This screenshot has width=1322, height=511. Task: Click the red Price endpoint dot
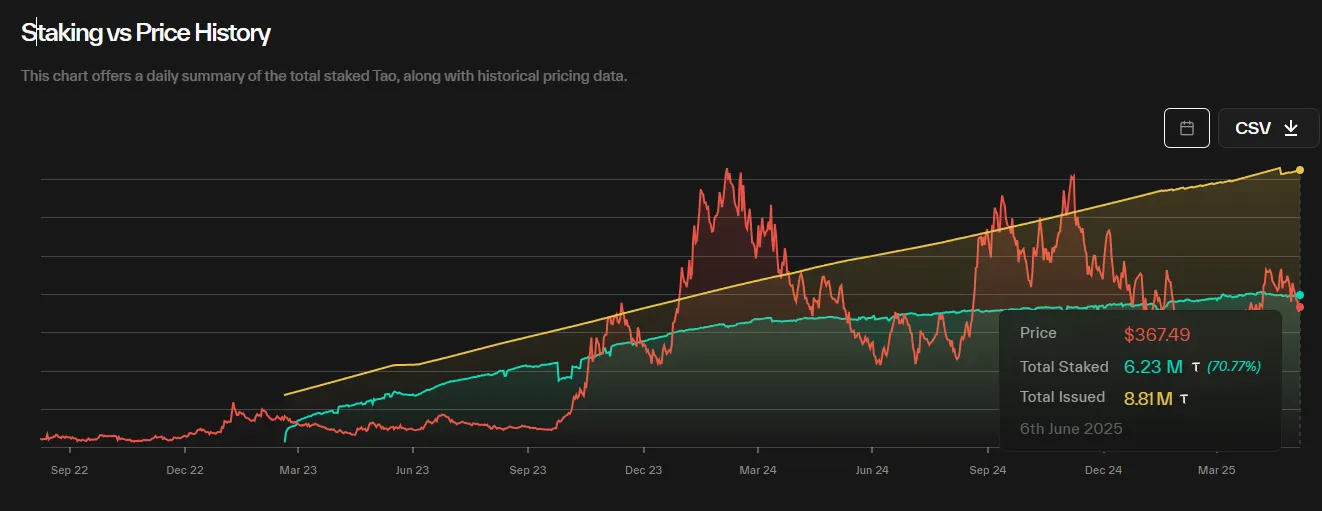click(1300, 307)
